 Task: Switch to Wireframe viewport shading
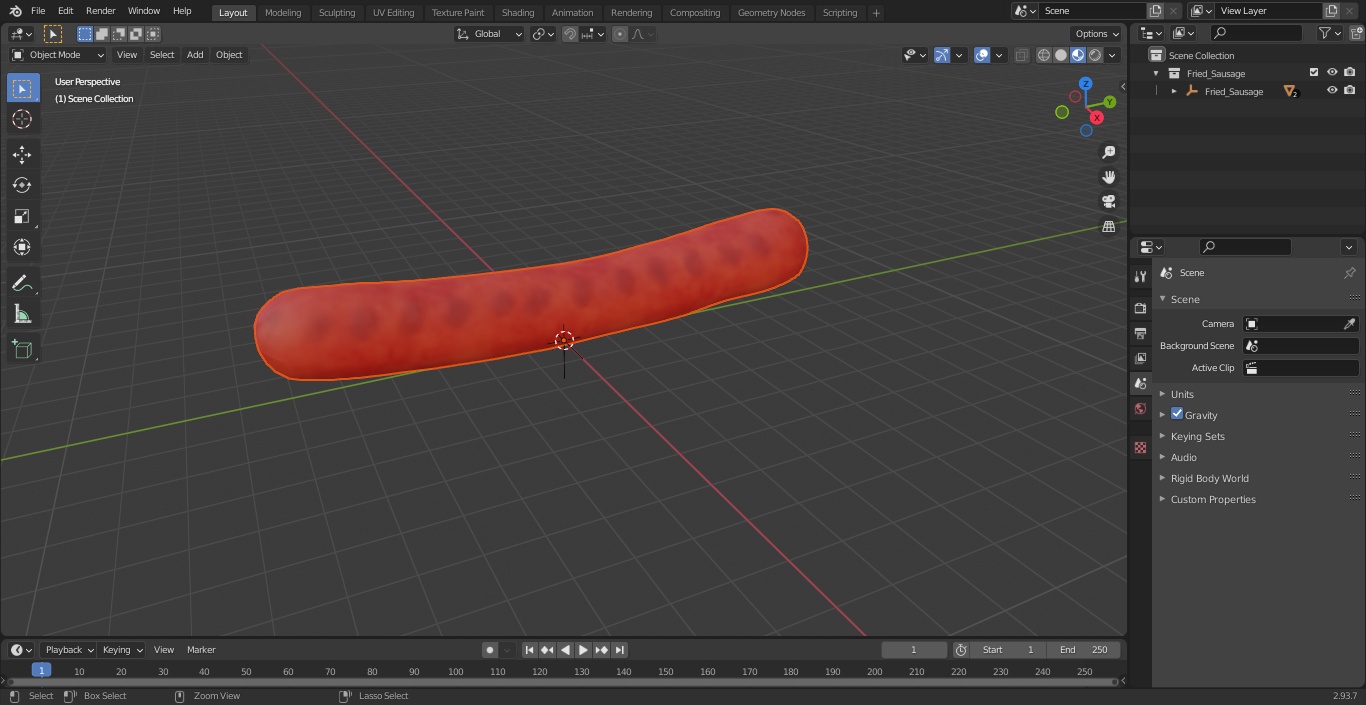[x=1044, y=55]
